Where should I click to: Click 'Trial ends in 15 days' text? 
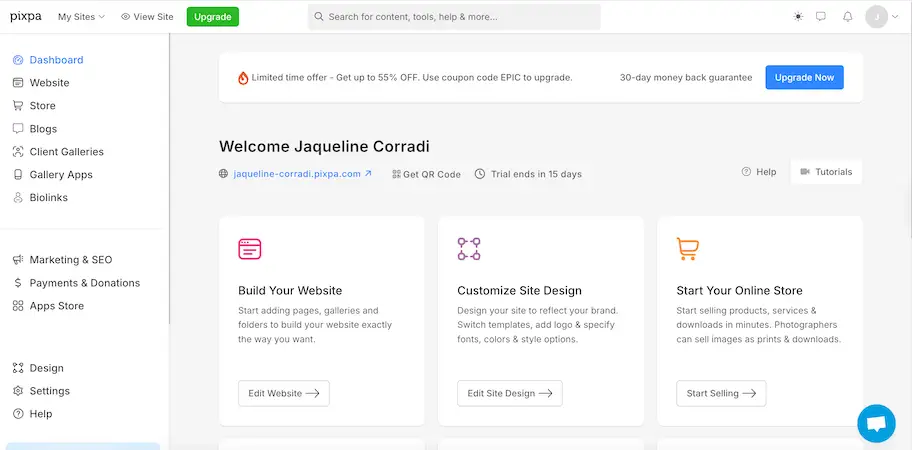536,174
